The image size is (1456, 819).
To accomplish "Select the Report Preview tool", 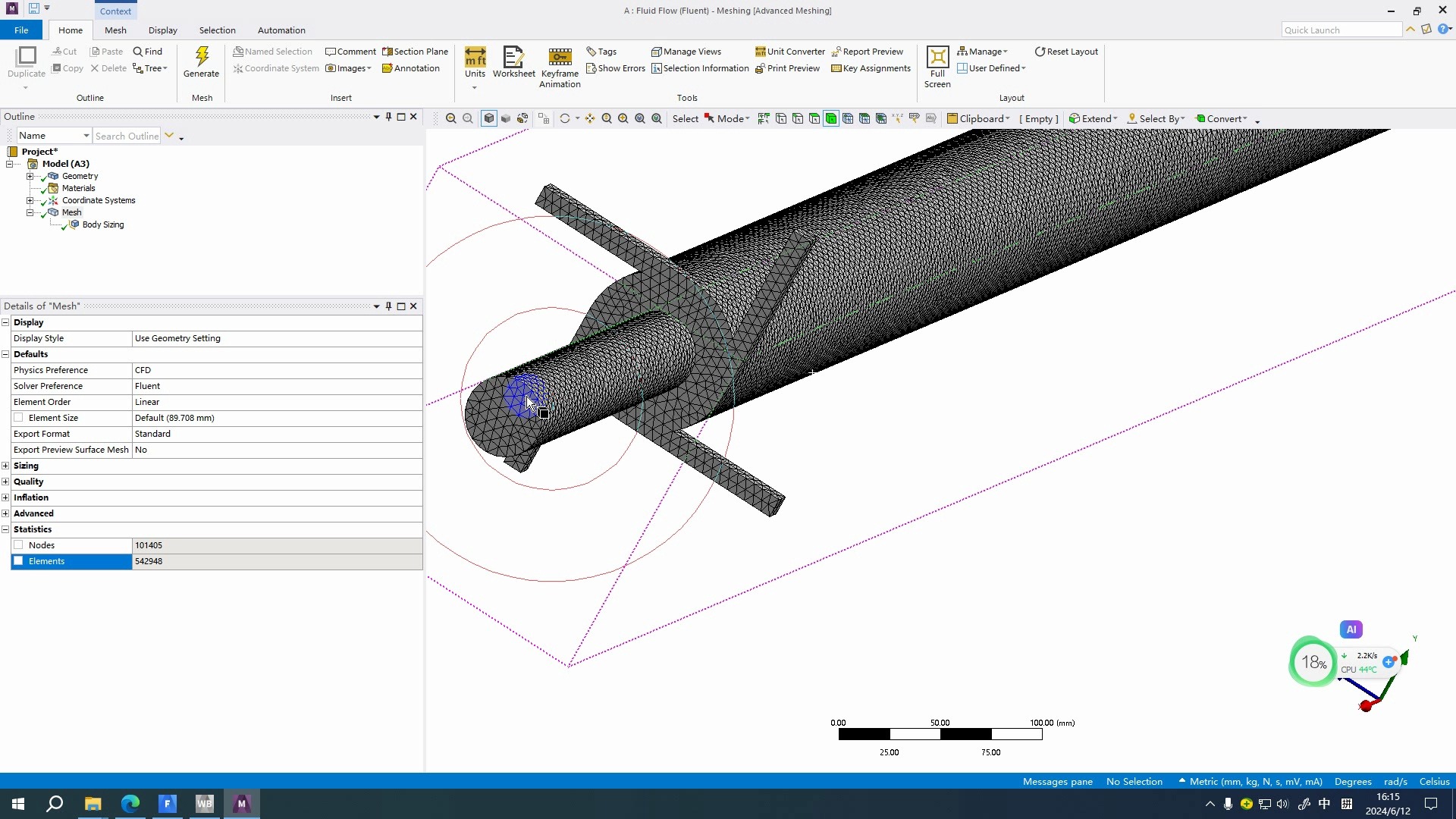I will click(x=868, y=51).
